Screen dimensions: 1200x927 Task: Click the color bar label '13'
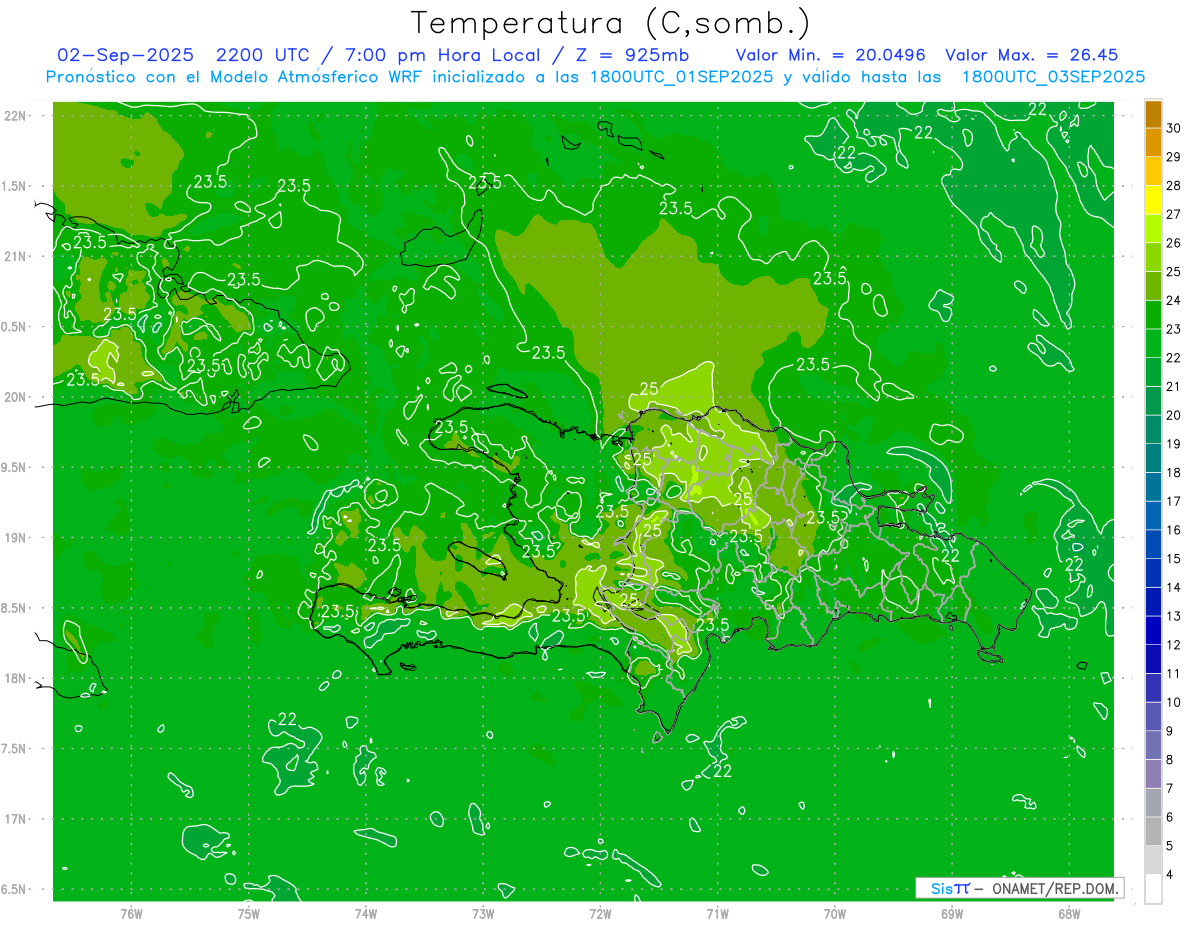point(1174,616)
